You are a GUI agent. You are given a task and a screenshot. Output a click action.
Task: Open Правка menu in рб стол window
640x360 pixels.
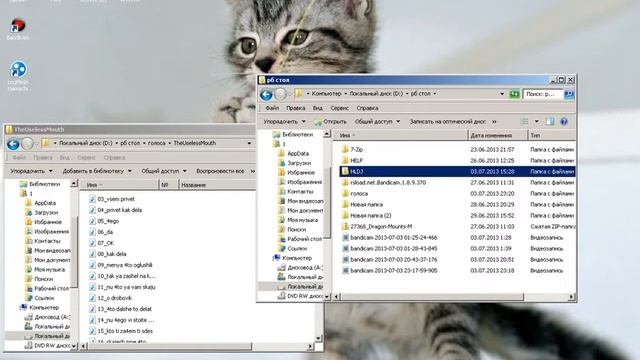[296, 108]
